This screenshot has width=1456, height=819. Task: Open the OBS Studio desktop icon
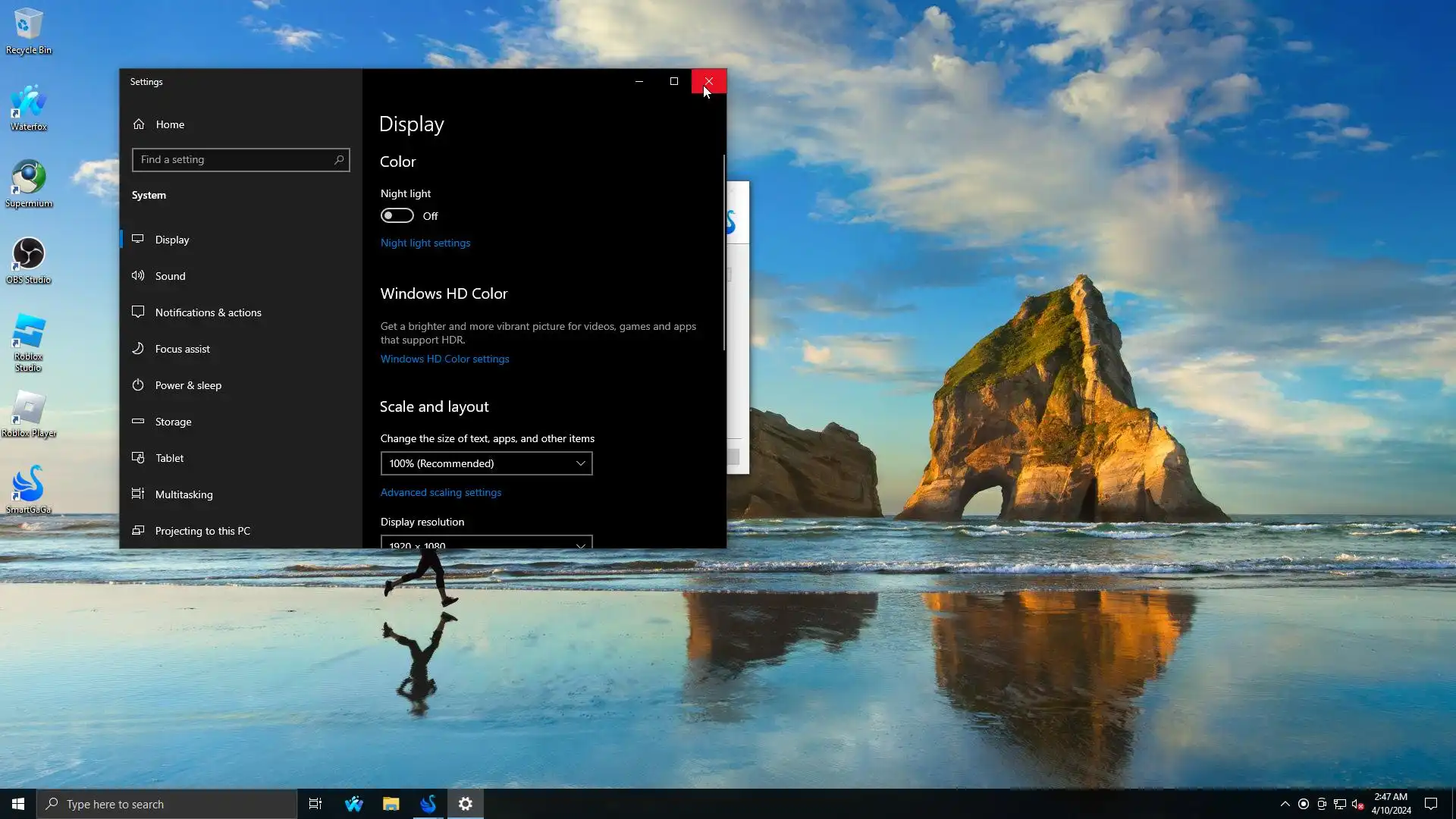tap(29, 259)
